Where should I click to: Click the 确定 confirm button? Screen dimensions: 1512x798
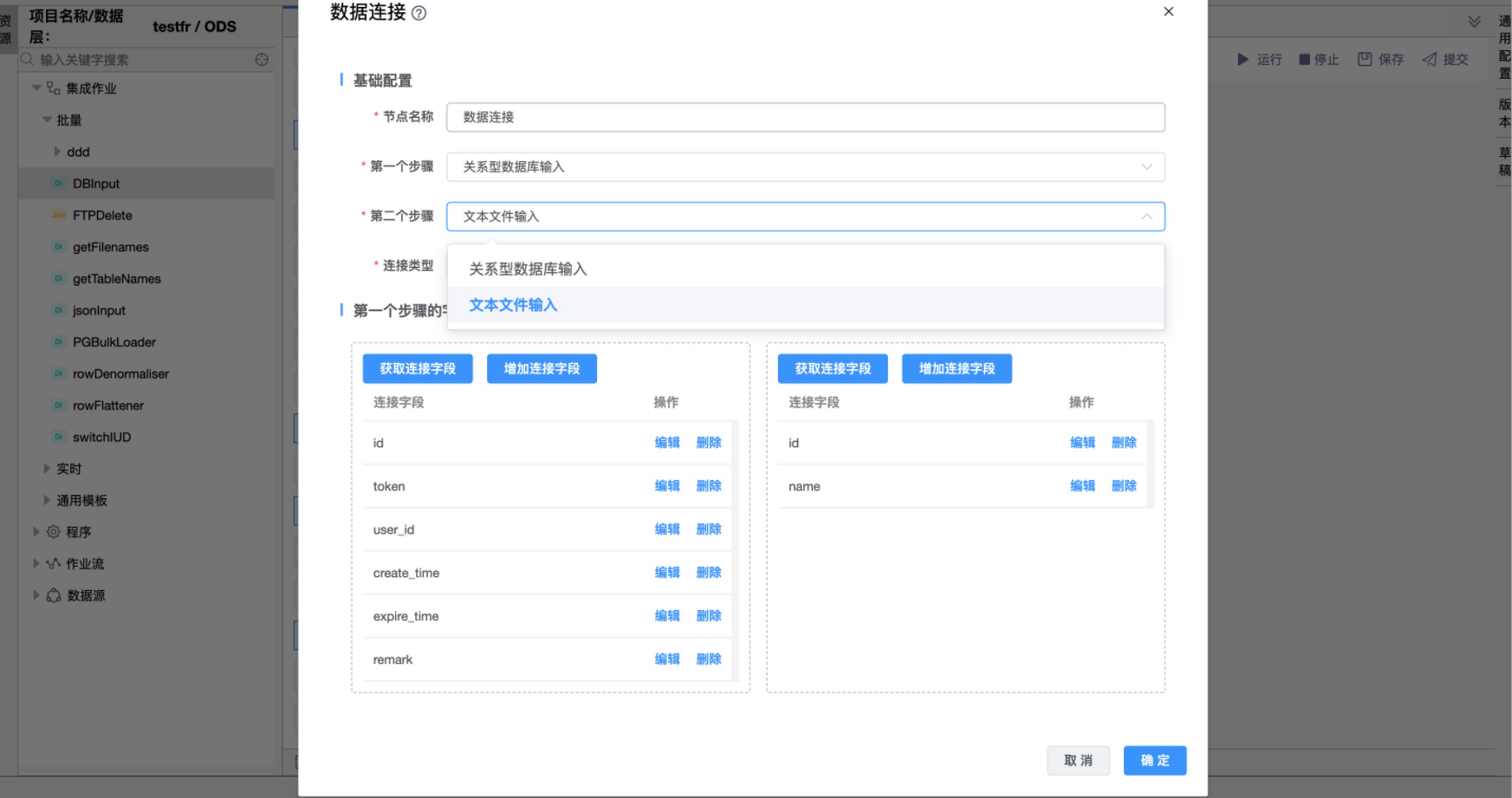tap(1154, 761)
